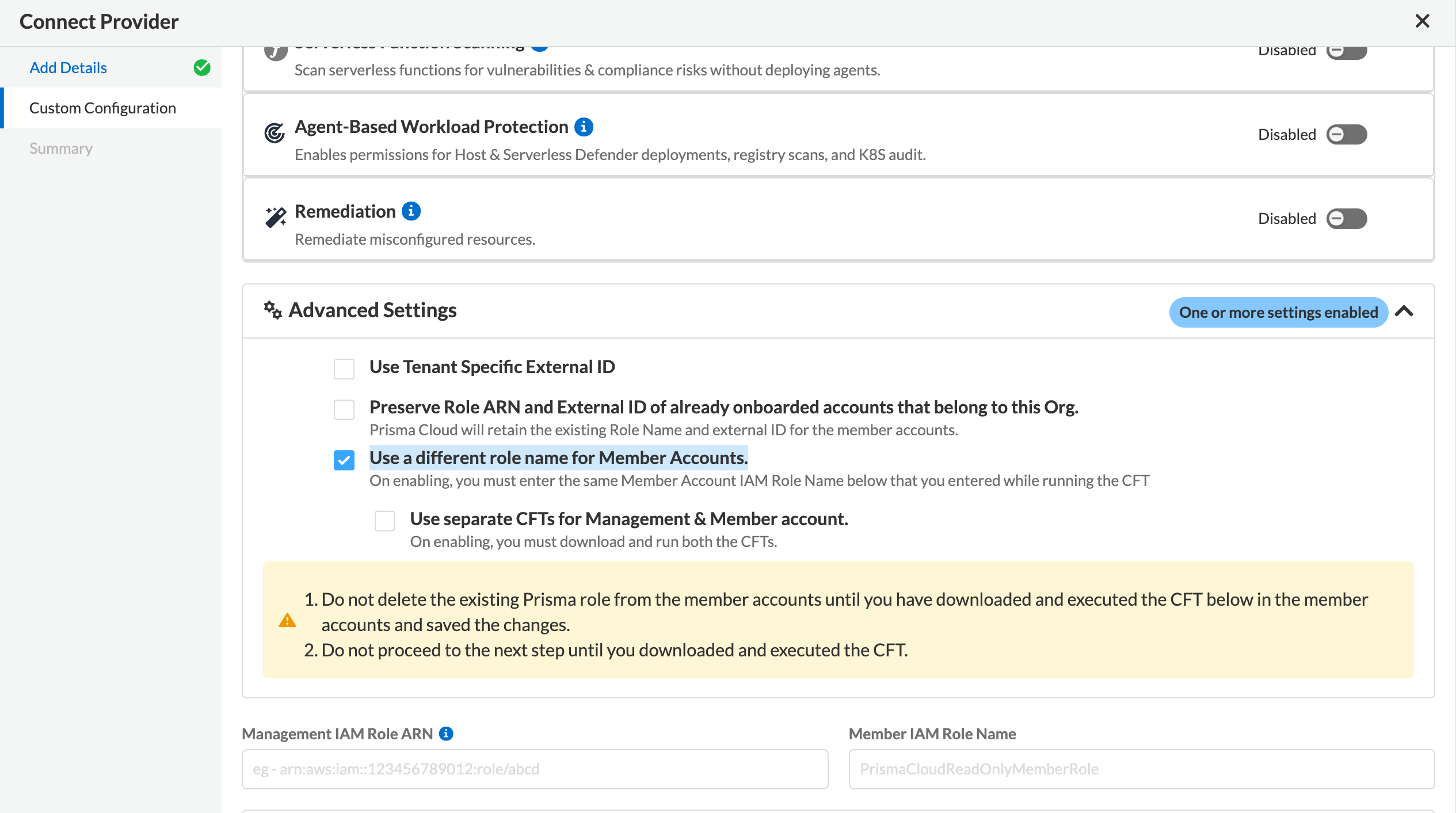
Task: Click the yellow warning triangle icon
Action: (x=287, y=621)
